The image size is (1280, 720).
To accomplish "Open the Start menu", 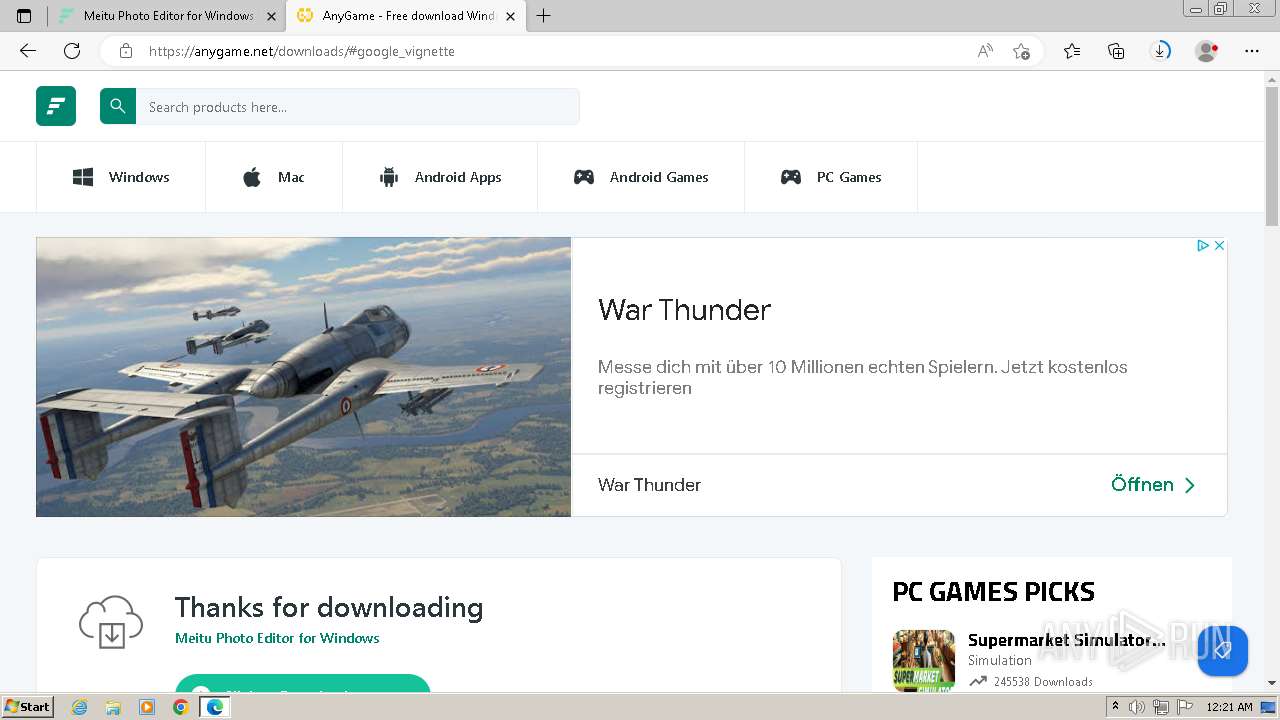I will point(28,707).
